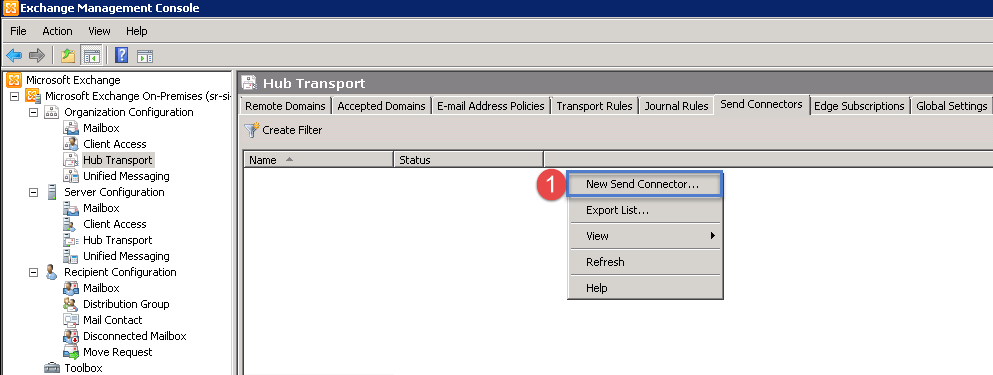Viewport: 993px width, 375px height.
Task: Choose Help from context menu
Action: pos(645,288)
